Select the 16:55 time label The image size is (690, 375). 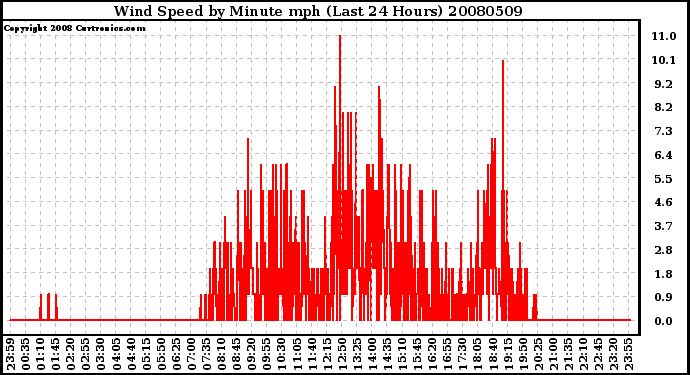pos(448,354)
